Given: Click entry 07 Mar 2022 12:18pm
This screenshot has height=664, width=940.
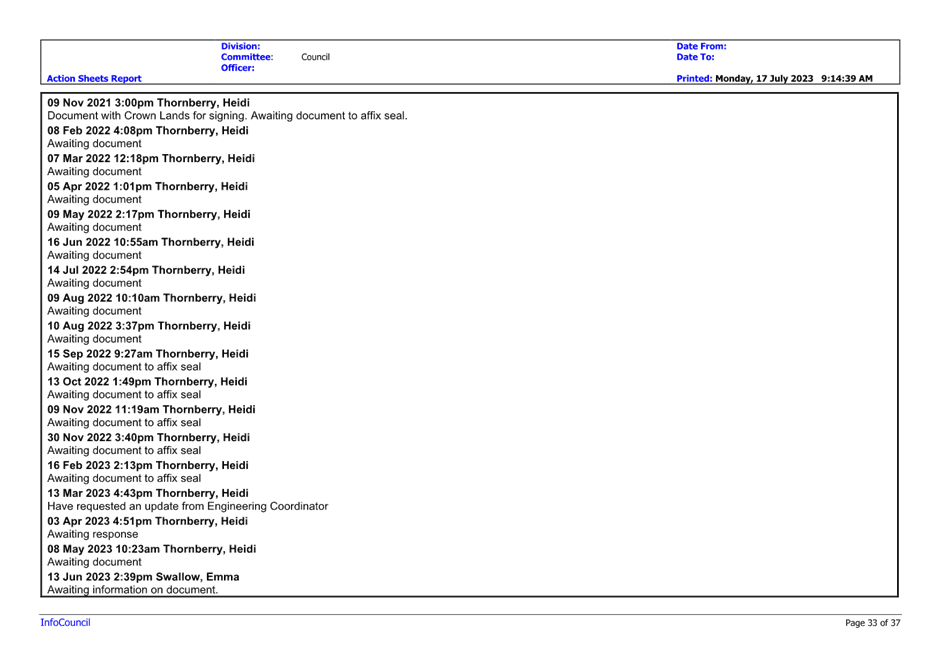Looking at the screenshot, I should [151, 158].
